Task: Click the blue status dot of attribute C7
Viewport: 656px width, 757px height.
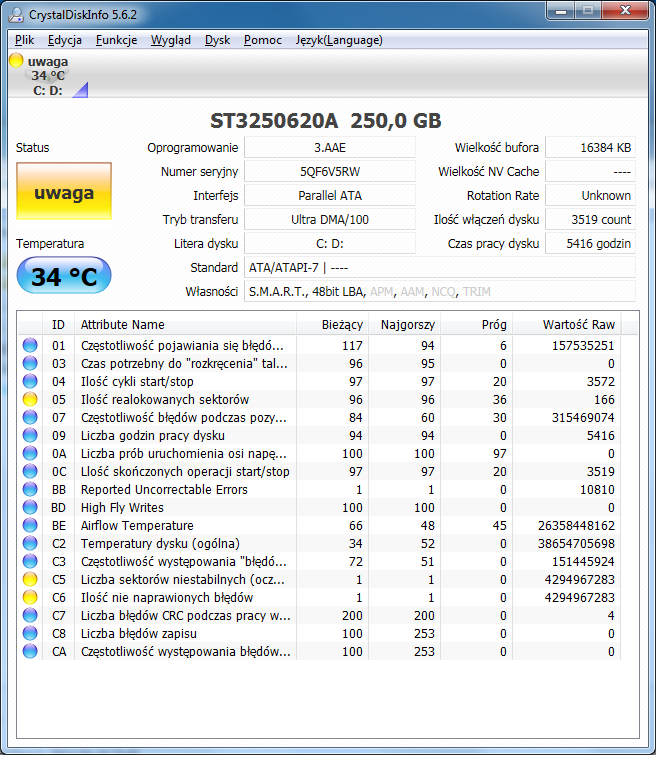Action: tap(30, 616)
